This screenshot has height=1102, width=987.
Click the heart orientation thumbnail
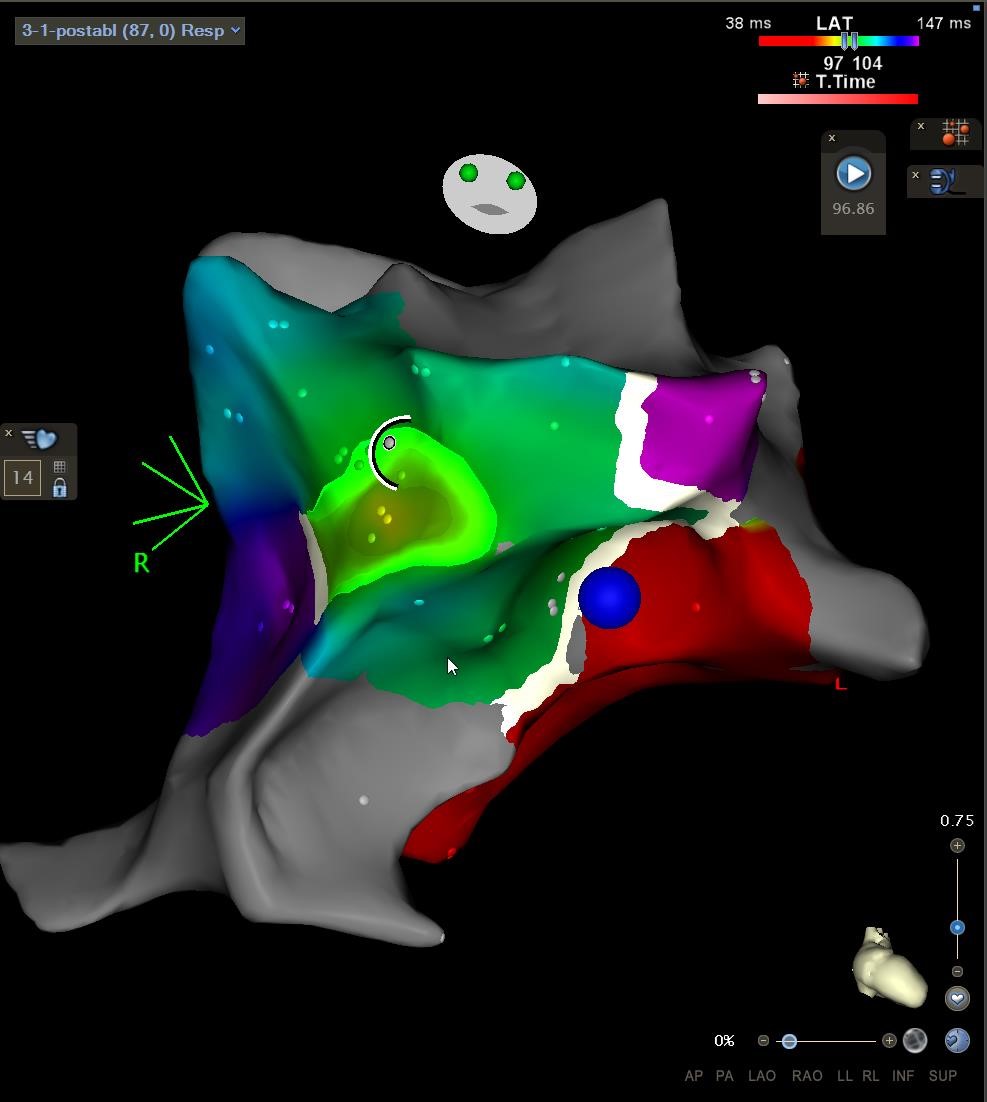click(889, 966)
